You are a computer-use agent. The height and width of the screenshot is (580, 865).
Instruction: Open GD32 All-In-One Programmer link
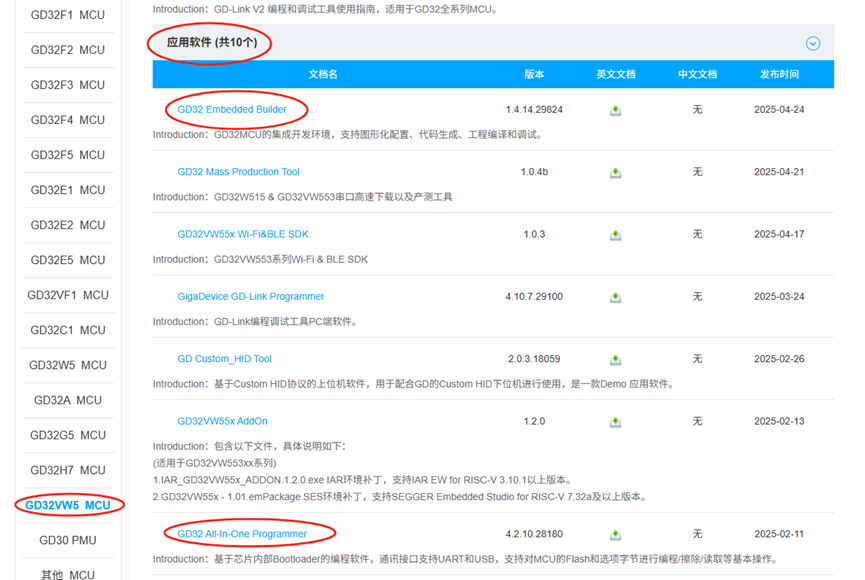(242, 534)
